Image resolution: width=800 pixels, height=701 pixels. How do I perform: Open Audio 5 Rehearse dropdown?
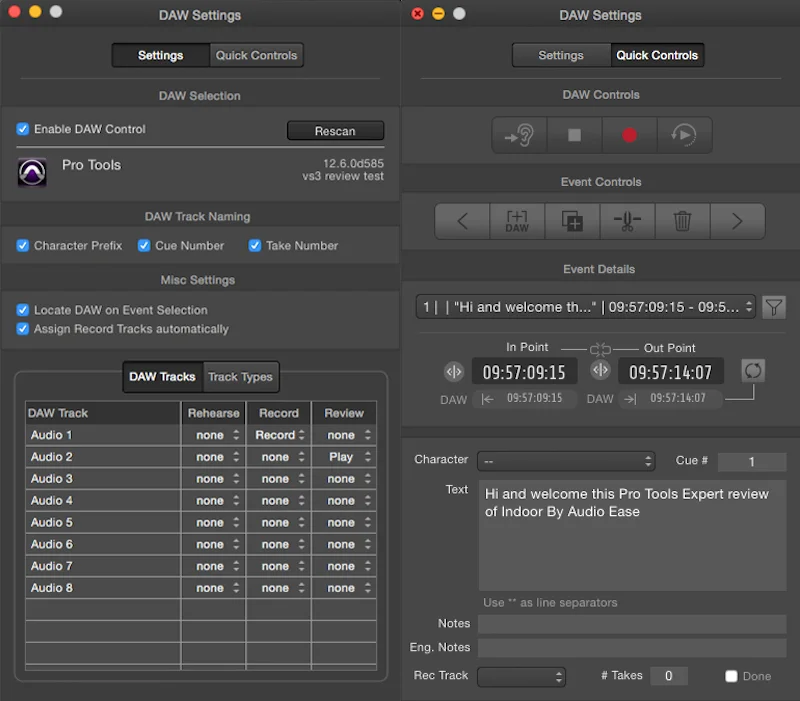pyautogui.click(x=214, y=523)
